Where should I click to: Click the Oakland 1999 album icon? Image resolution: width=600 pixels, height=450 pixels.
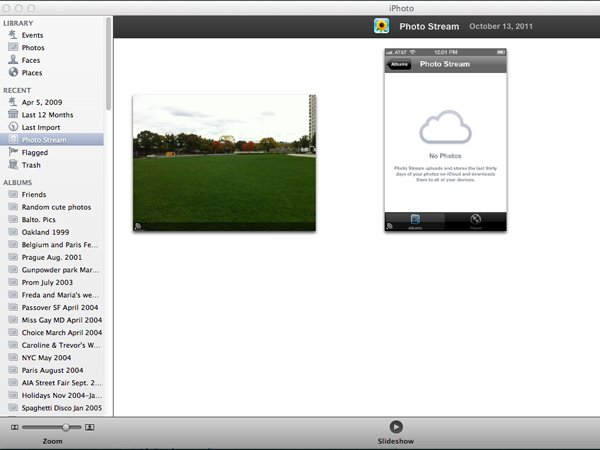click(x=13, y=232)
